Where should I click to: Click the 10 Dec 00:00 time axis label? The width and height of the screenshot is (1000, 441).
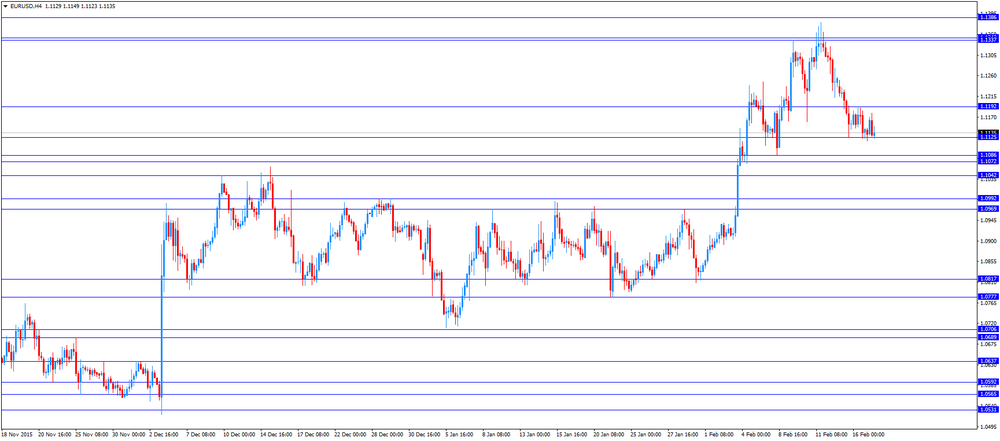coord(238,435)
